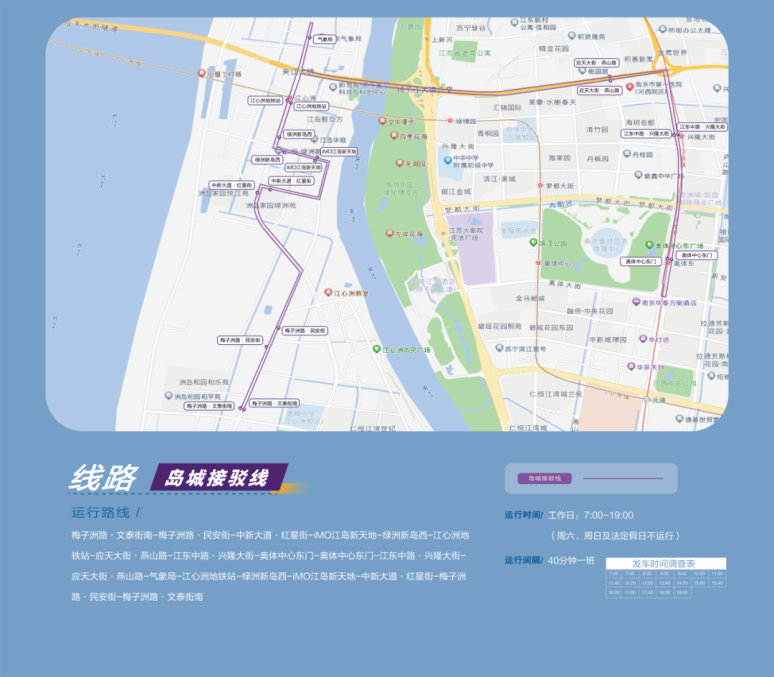Click the 运行路线 section heading
Viewport: 774px width, 677px height.
pyautogui.click(x=101, y=513)
